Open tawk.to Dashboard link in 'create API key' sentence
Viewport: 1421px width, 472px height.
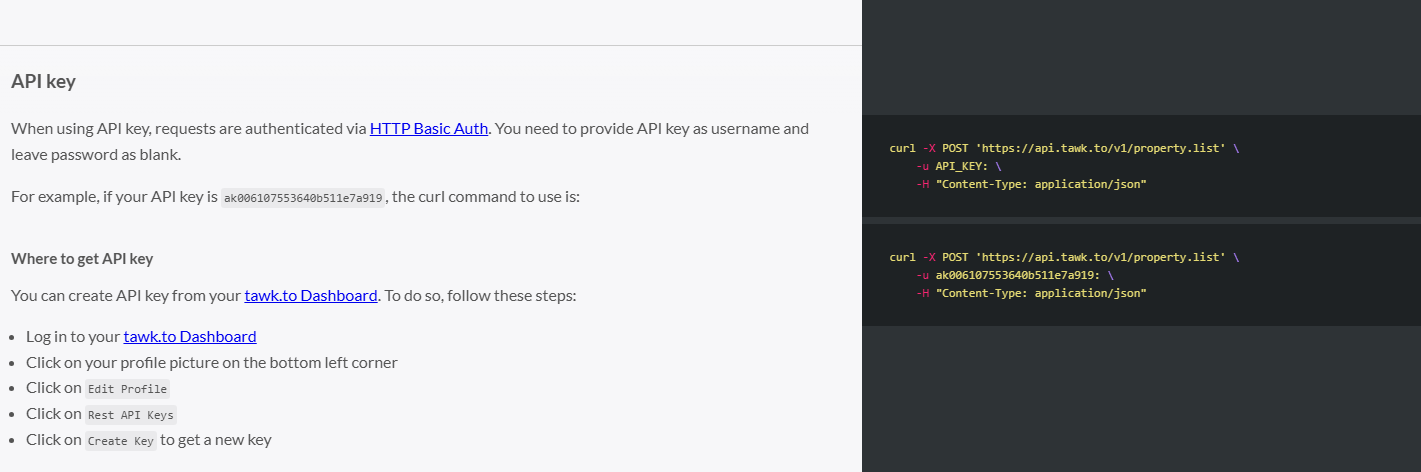(311, 296)
